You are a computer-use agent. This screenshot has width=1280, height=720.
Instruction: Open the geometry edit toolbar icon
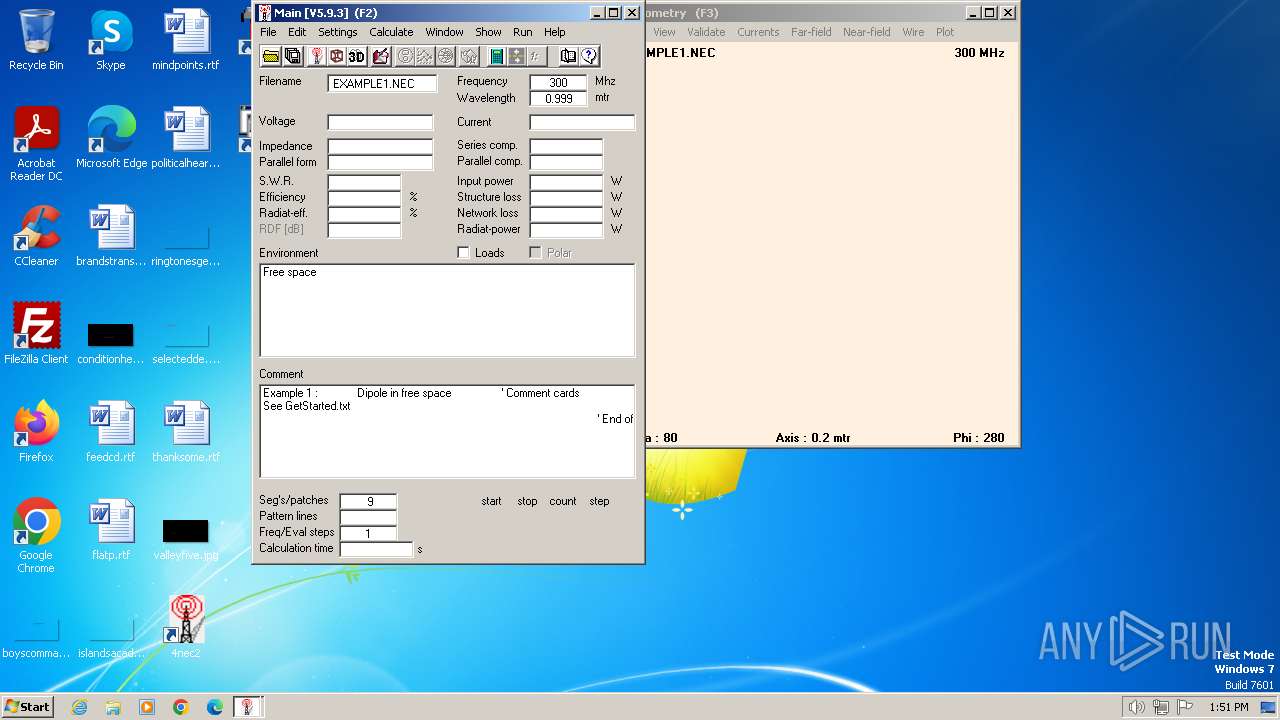click(380, 56)
